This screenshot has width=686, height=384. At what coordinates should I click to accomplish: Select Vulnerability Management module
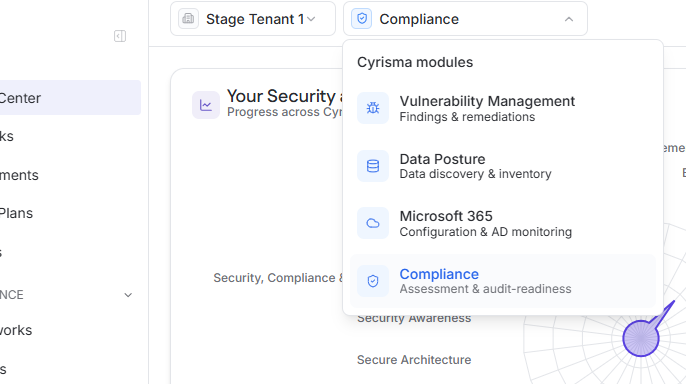point(503,108)
